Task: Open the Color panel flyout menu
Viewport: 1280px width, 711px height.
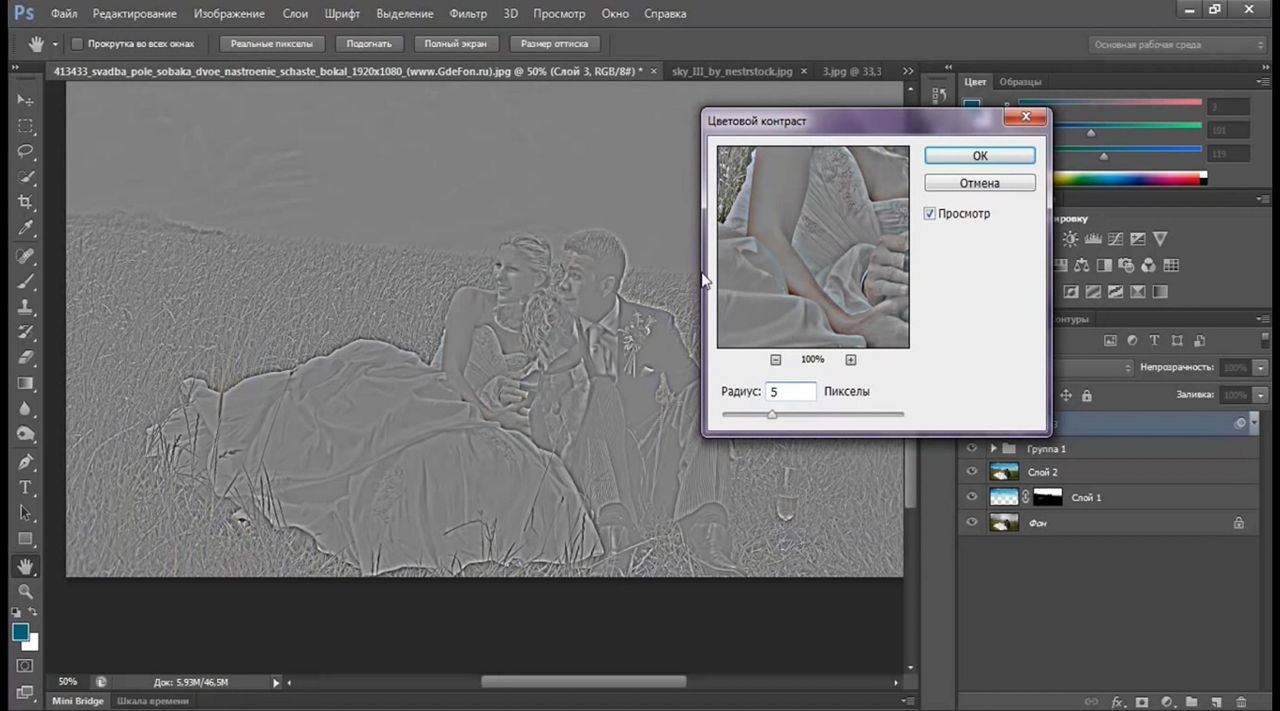Action: coord(1262,81)
